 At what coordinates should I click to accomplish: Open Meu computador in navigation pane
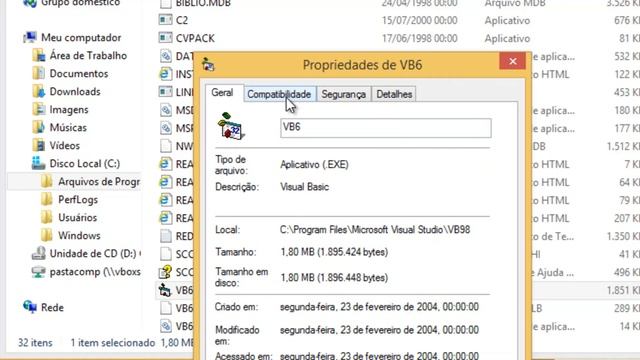click(81, 38)
